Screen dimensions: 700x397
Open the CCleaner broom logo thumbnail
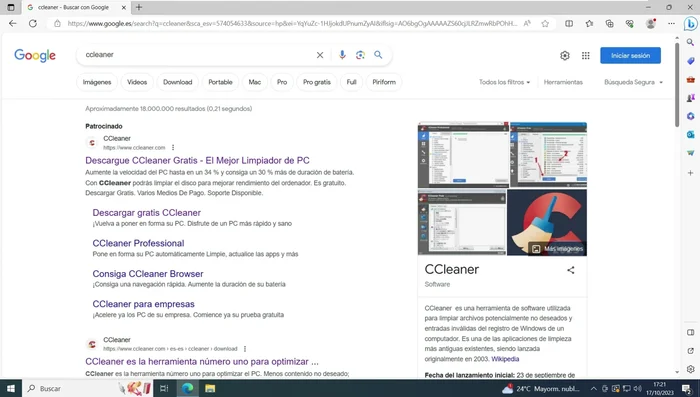click(x=547, y=222)
